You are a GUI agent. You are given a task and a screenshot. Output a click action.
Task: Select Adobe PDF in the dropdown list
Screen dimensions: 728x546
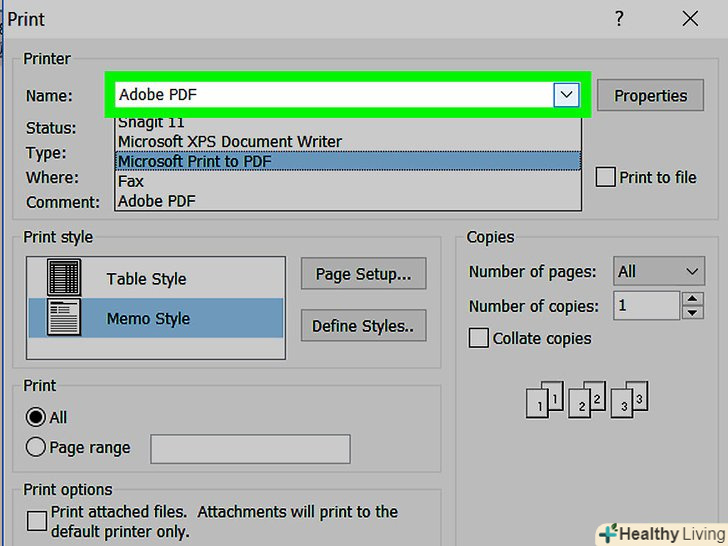(348, 201)
